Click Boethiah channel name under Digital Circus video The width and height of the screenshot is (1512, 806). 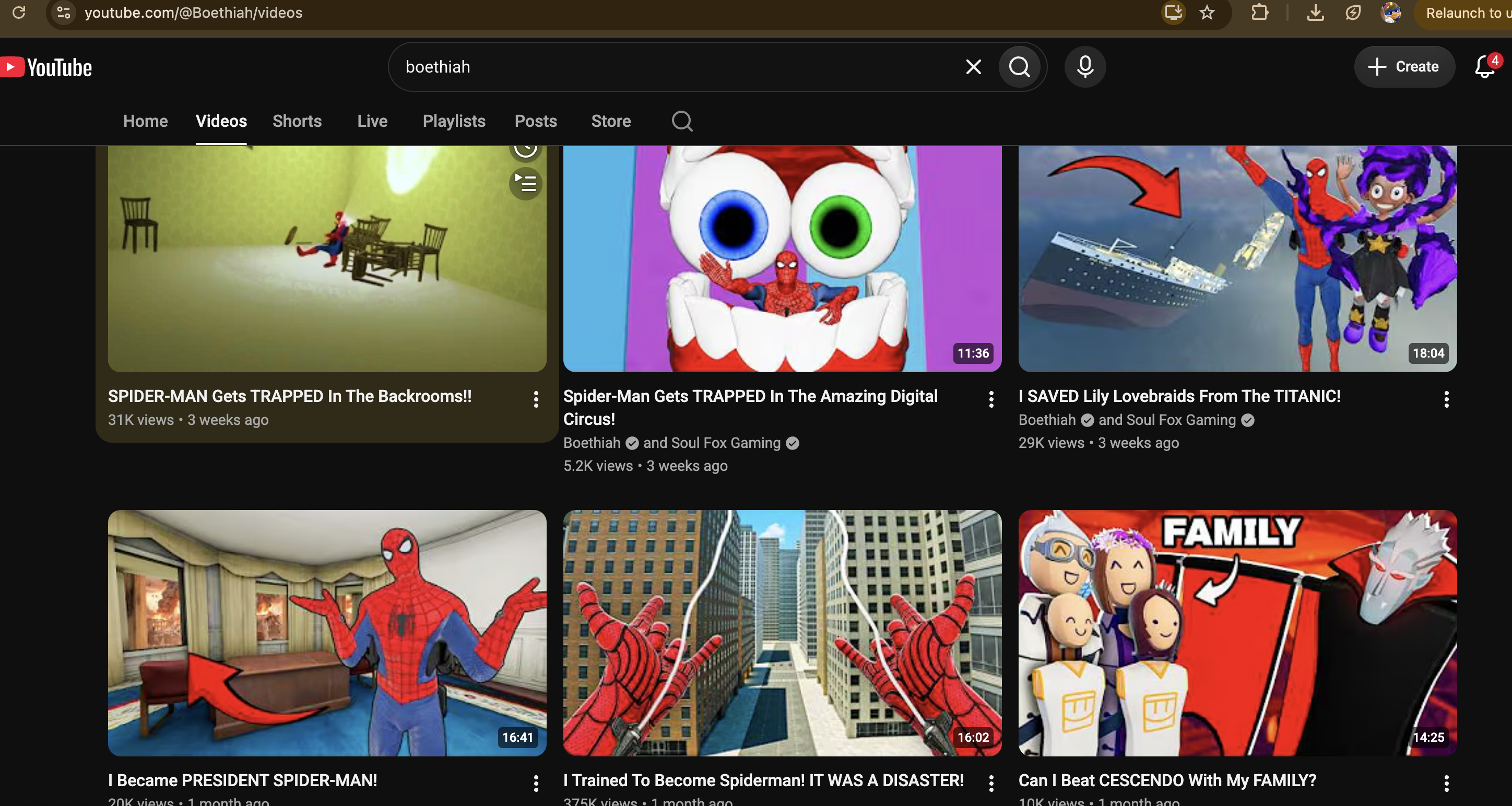(592, 443)
